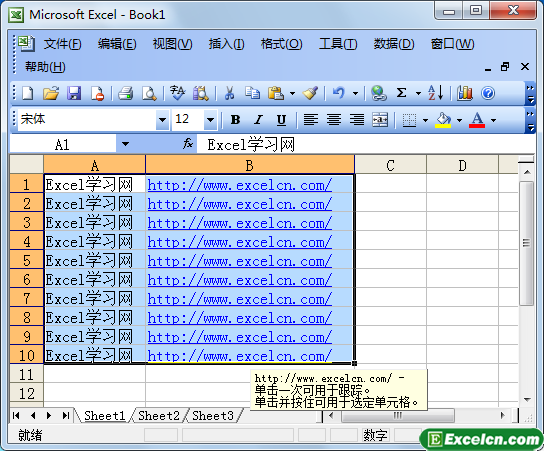
Task: Click the Name Box showing A1
Action: pyautogui.click(x=62, y=144)
